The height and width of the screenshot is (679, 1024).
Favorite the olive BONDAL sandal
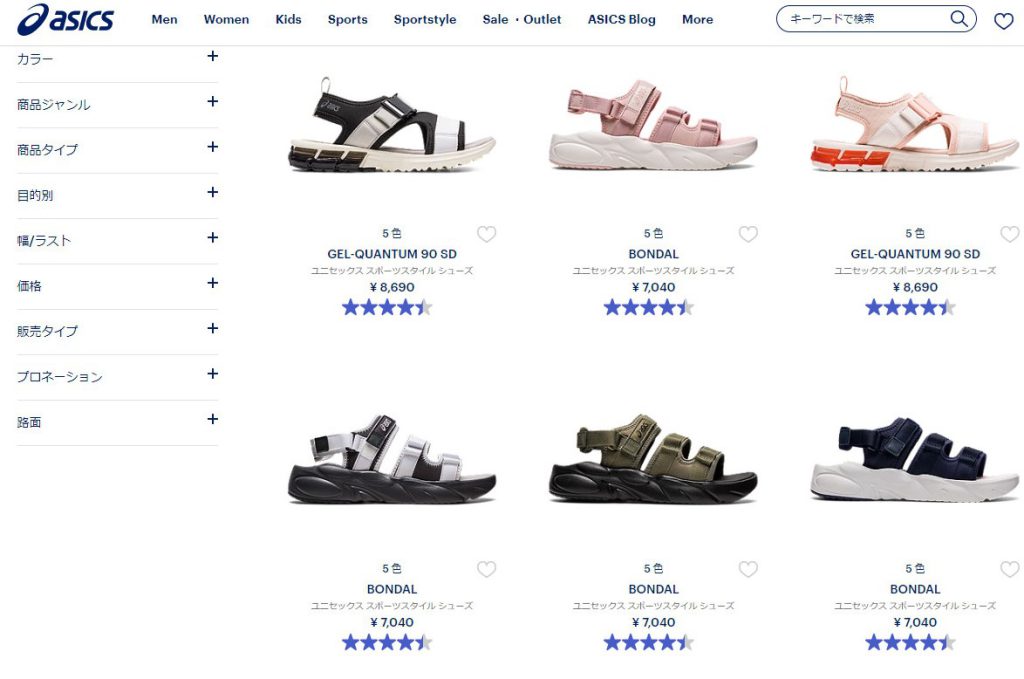click(x=748, y=569)
